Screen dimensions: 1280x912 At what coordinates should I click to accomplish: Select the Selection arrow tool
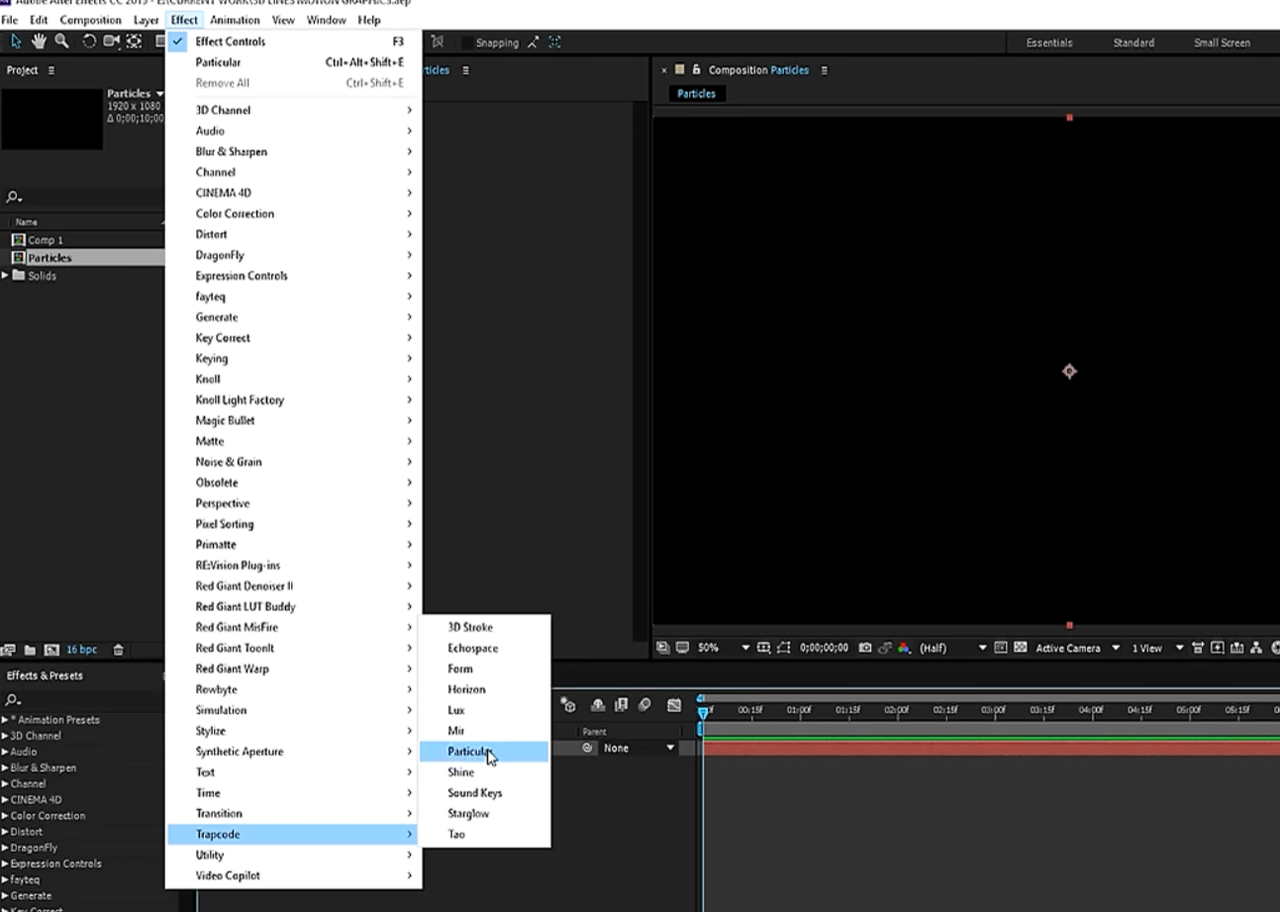[15, 42]
